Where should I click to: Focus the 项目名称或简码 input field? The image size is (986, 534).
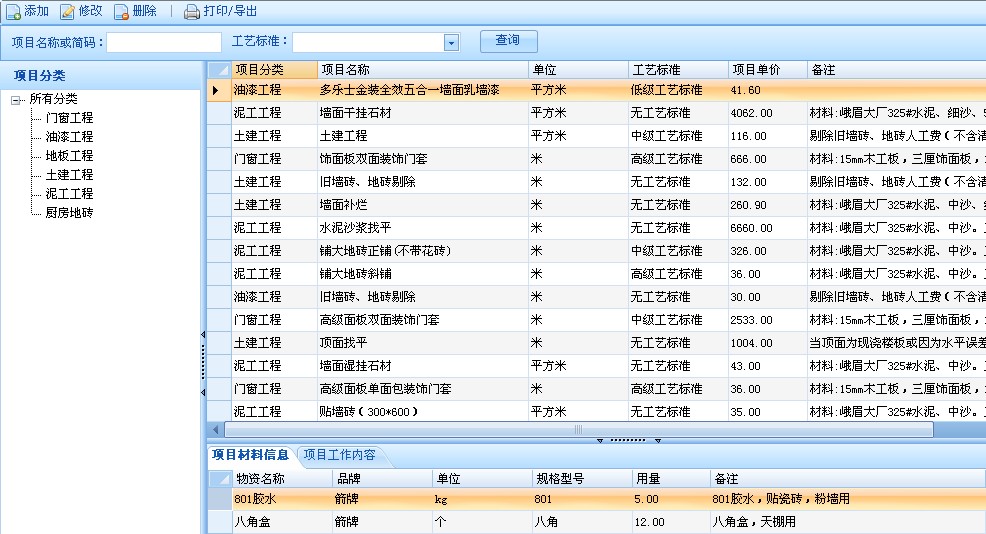164,43
